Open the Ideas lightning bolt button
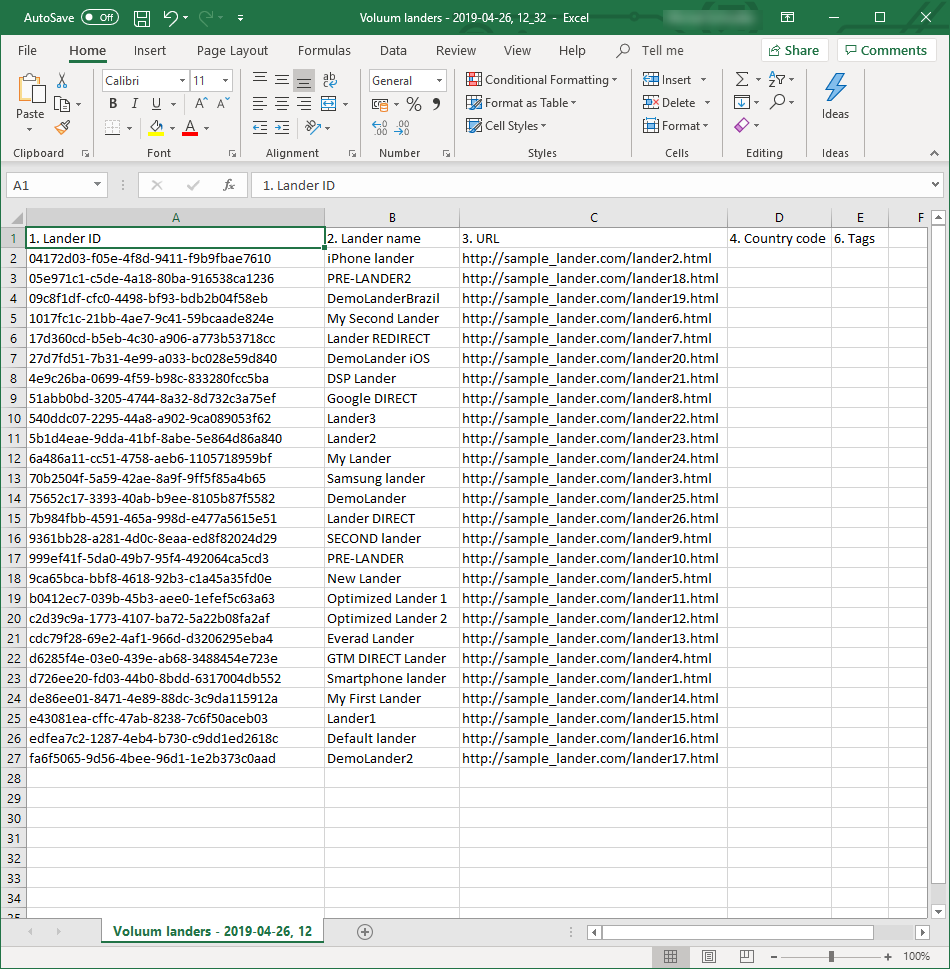The width and height of the screenshot is (950, 969). tap(835, 97)
